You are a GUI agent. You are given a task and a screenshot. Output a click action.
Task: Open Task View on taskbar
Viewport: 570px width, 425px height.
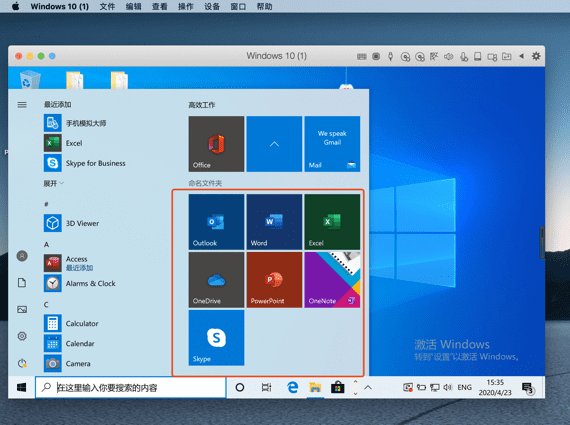(266, 388)
